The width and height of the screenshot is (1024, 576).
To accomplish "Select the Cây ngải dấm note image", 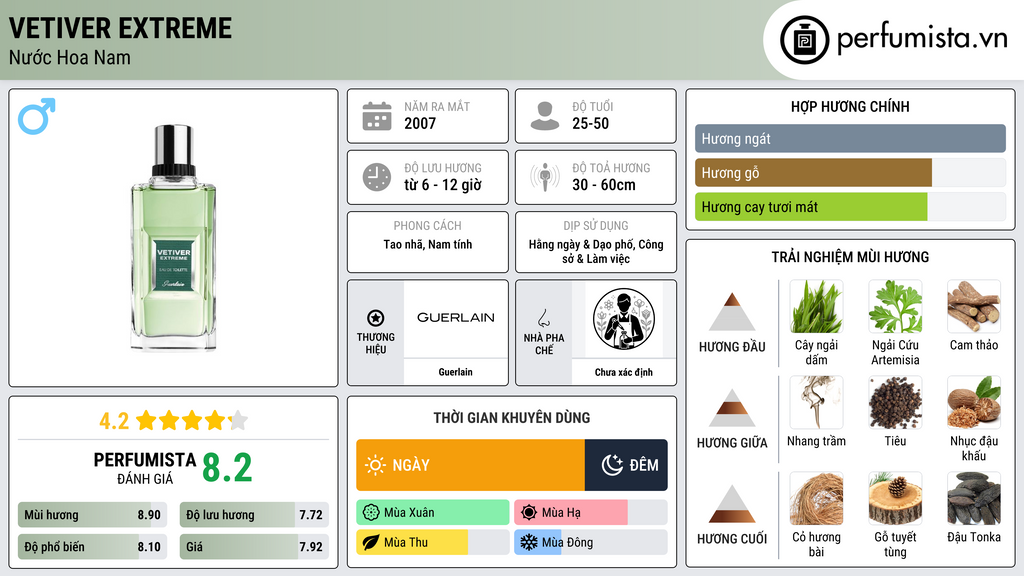I will tap(816, 307).
